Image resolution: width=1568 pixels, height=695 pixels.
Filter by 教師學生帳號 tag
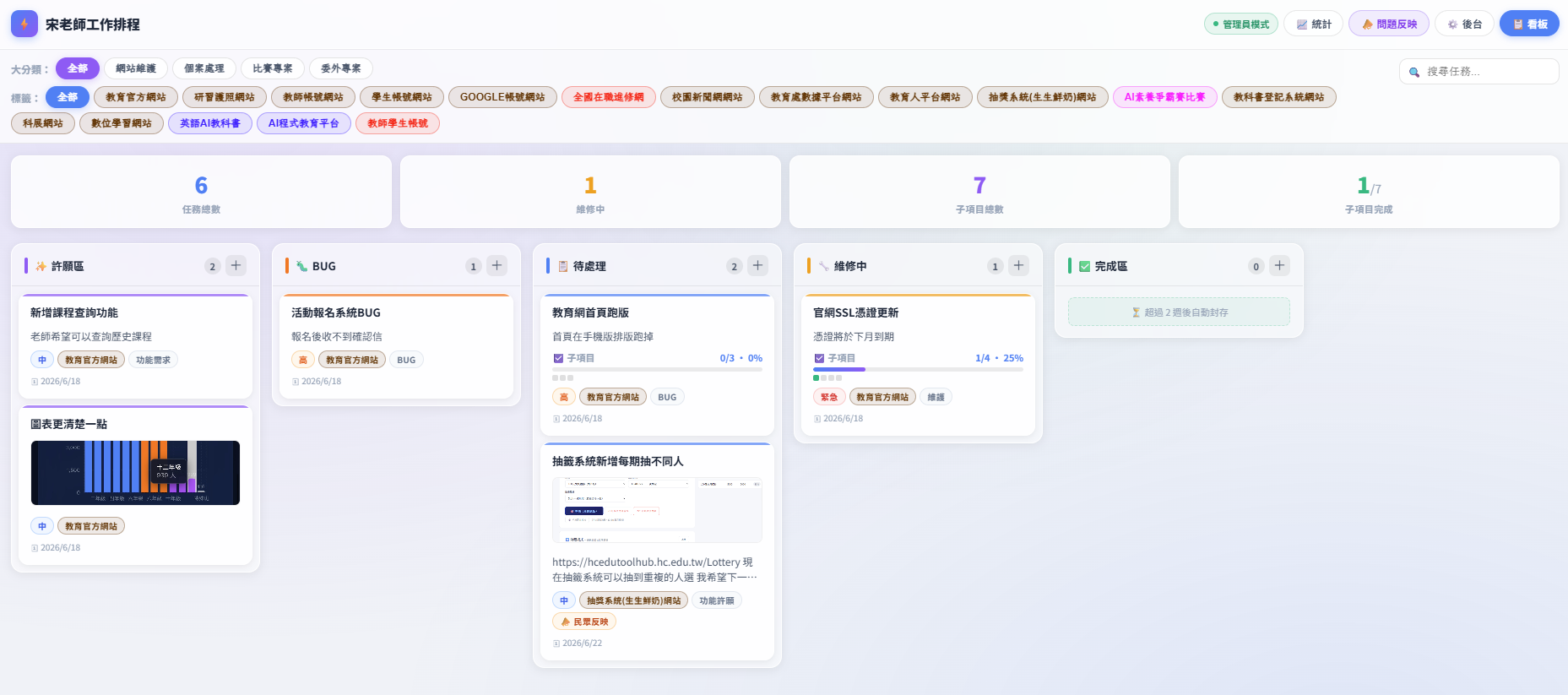click(x=398, y=123)
